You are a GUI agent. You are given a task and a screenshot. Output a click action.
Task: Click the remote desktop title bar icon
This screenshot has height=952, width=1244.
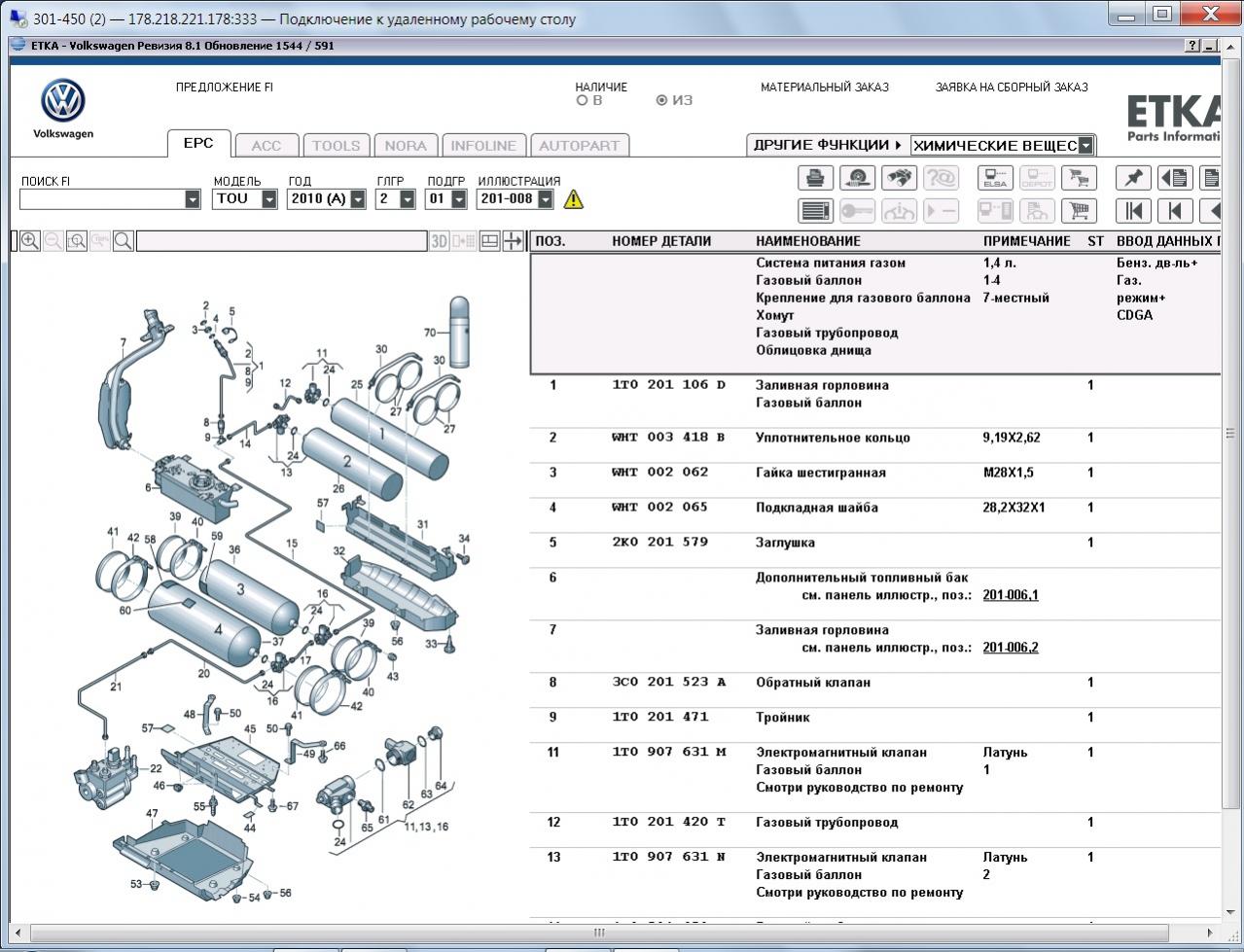coord(18,18)
